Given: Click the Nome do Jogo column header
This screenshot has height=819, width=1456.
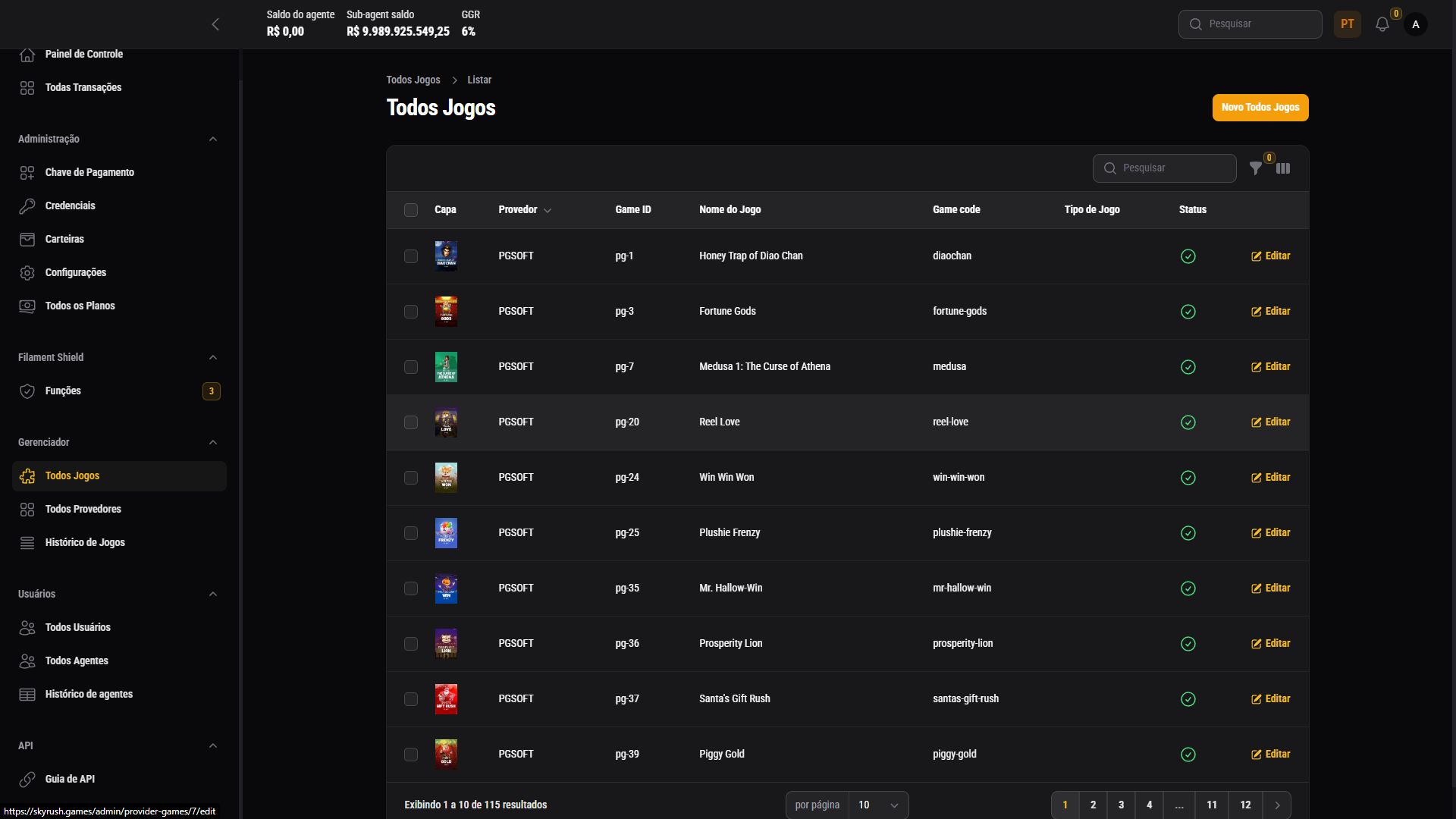Looking at the screenshot, I should (x=730, y=210).
